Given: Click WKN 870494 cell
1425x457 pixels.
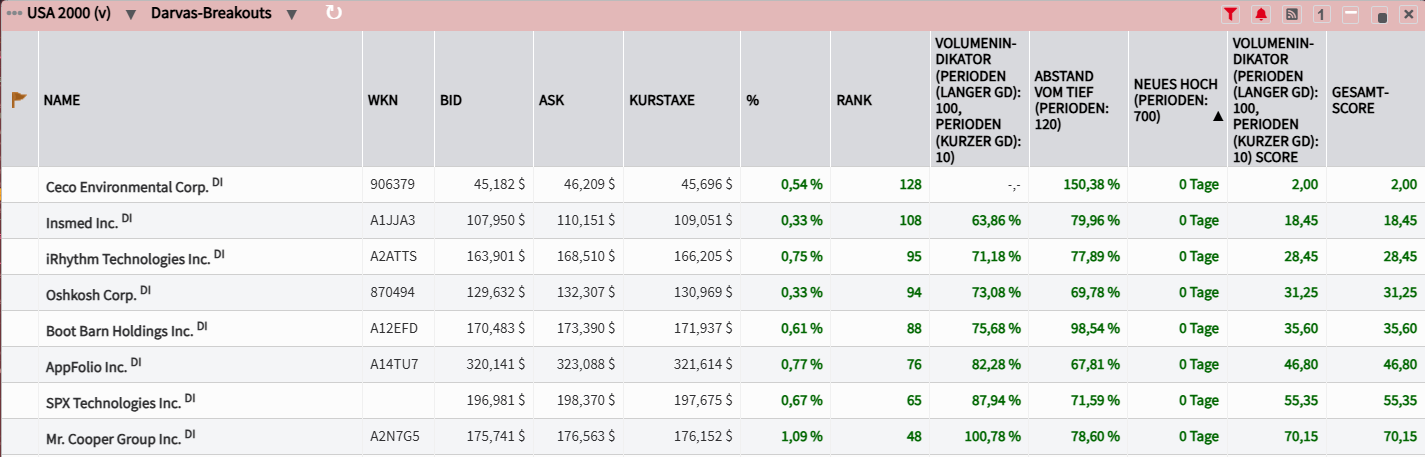Looking at the screenshot, I should tap(392, 293).
